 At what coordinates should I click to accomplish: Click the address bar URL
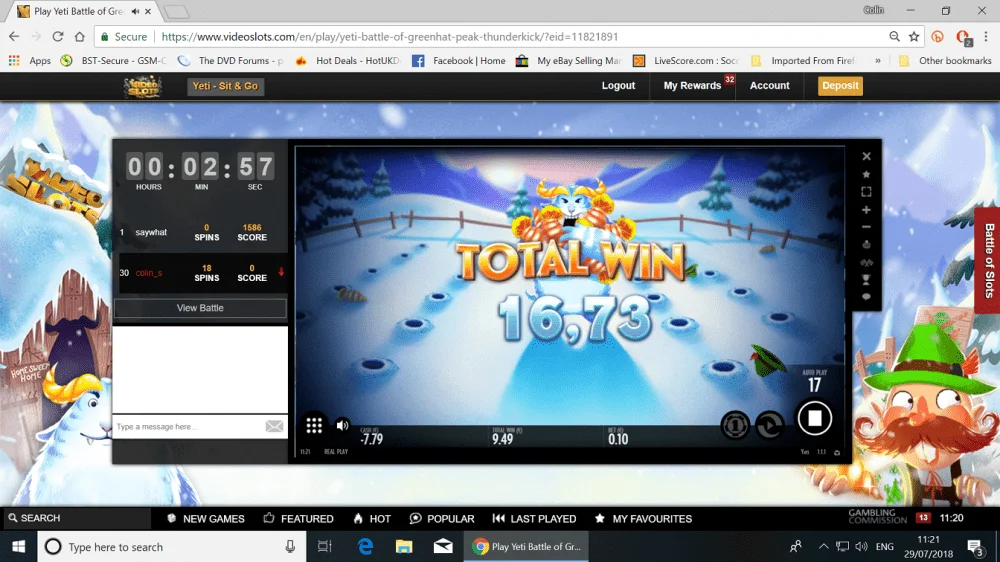point(390,37)
